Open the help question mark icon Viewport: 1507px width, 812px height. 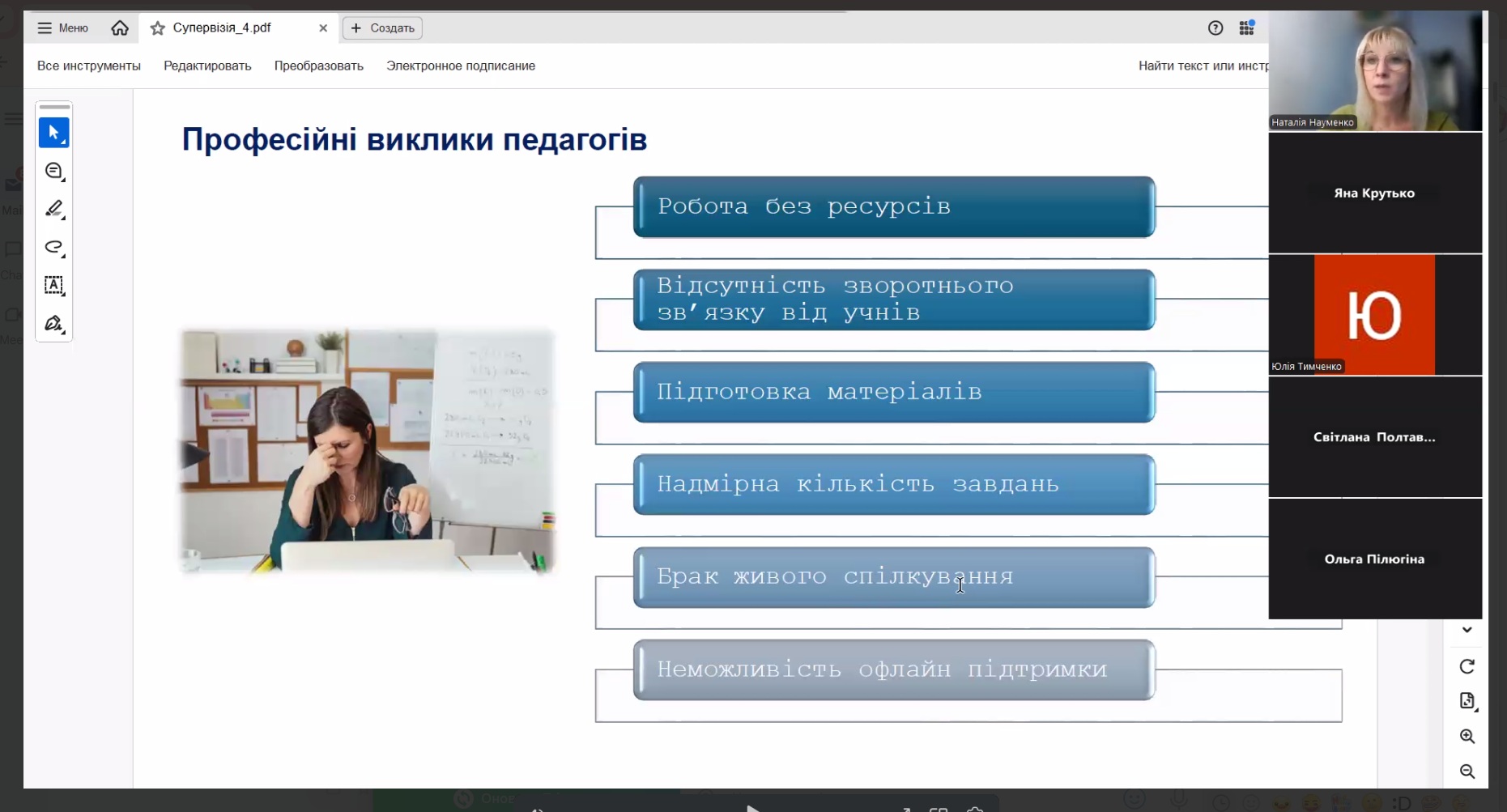[1215, 28]
